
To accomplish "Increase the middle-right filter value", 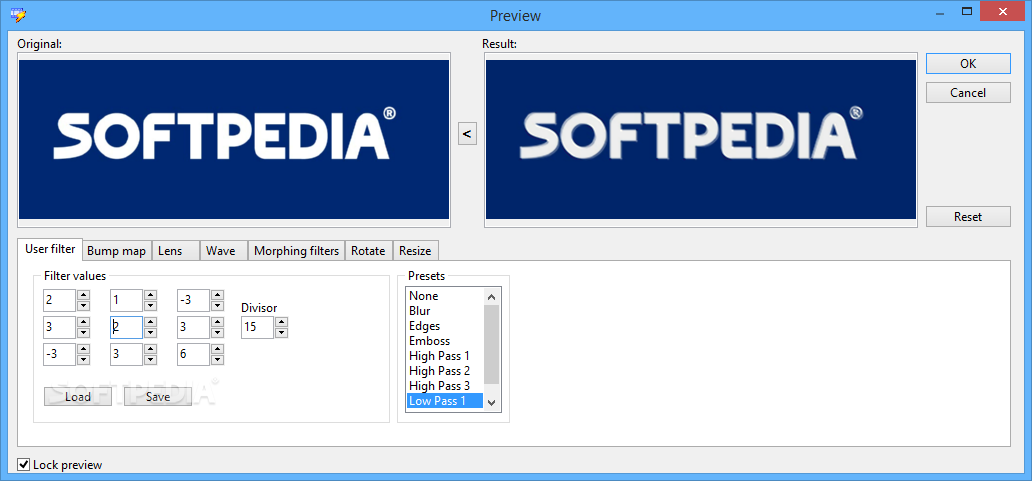I will [x=217, y=322].
